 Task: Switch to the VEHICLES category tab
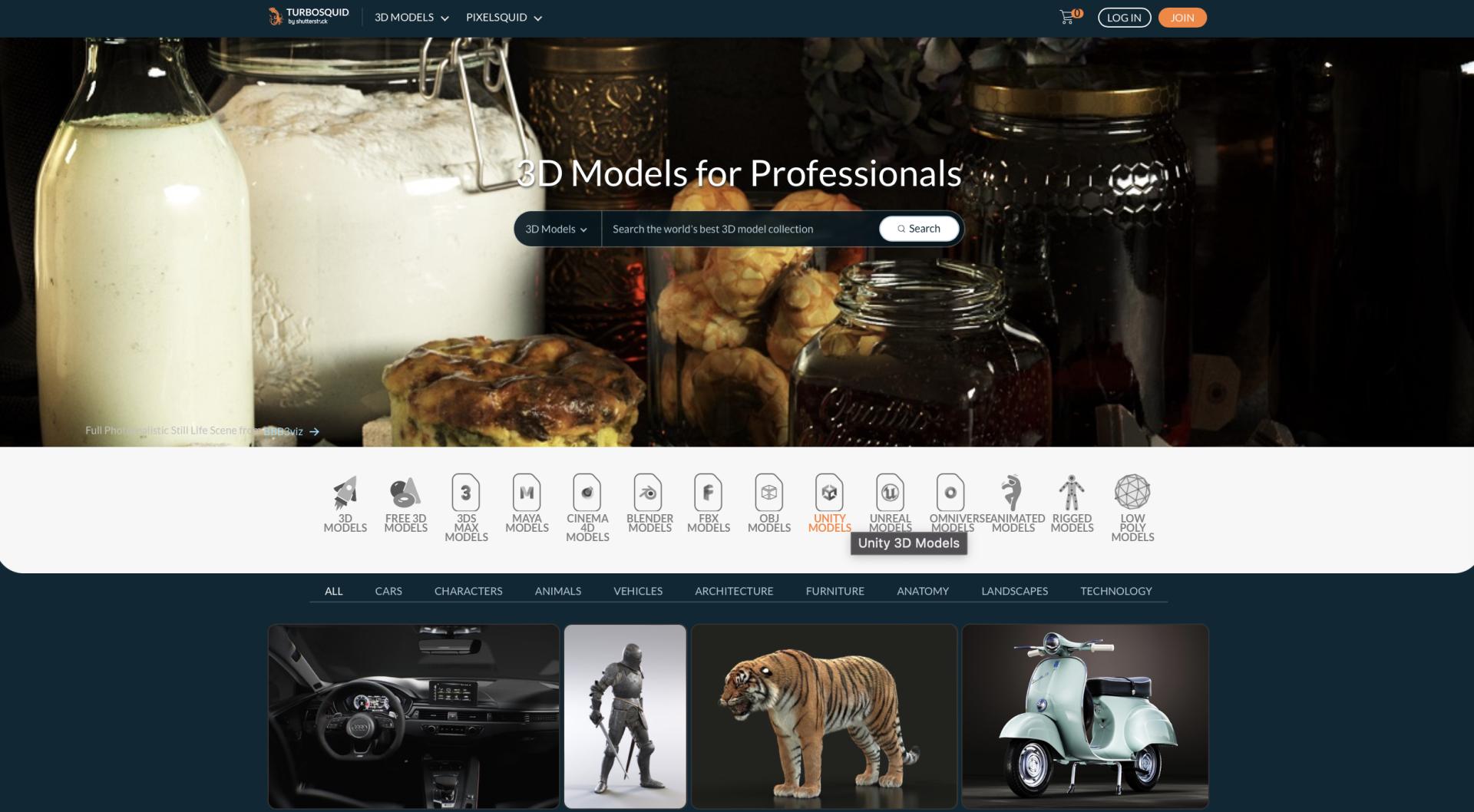(638, 591)
